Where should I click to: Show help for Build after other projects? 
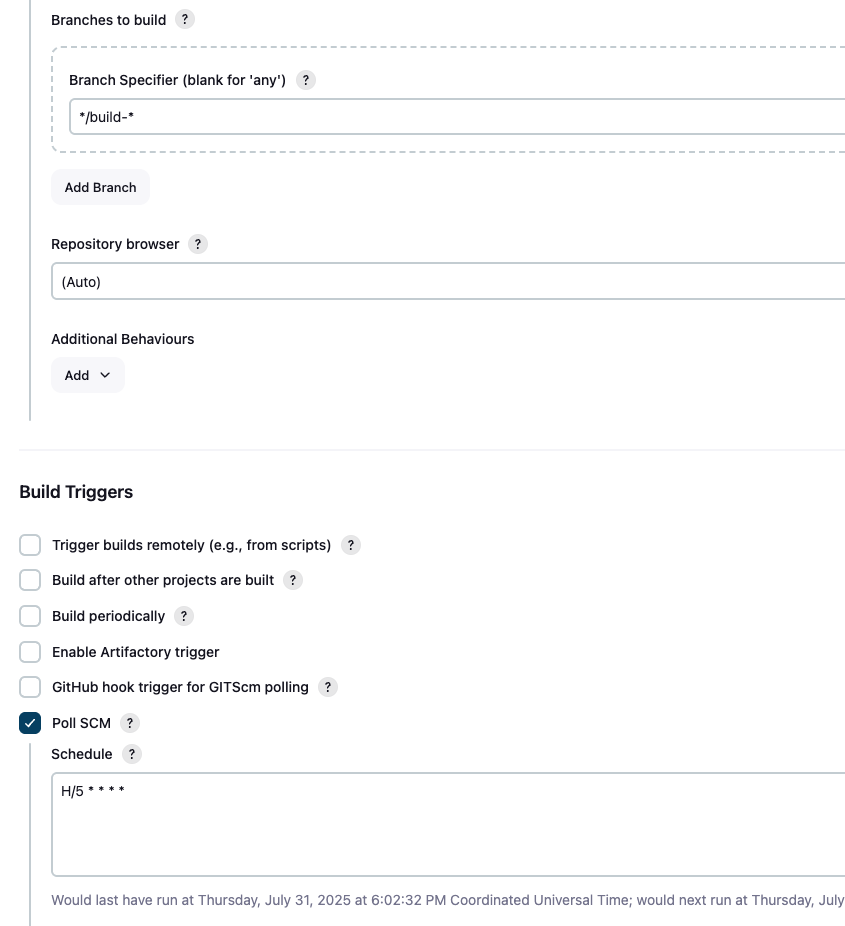293,580
